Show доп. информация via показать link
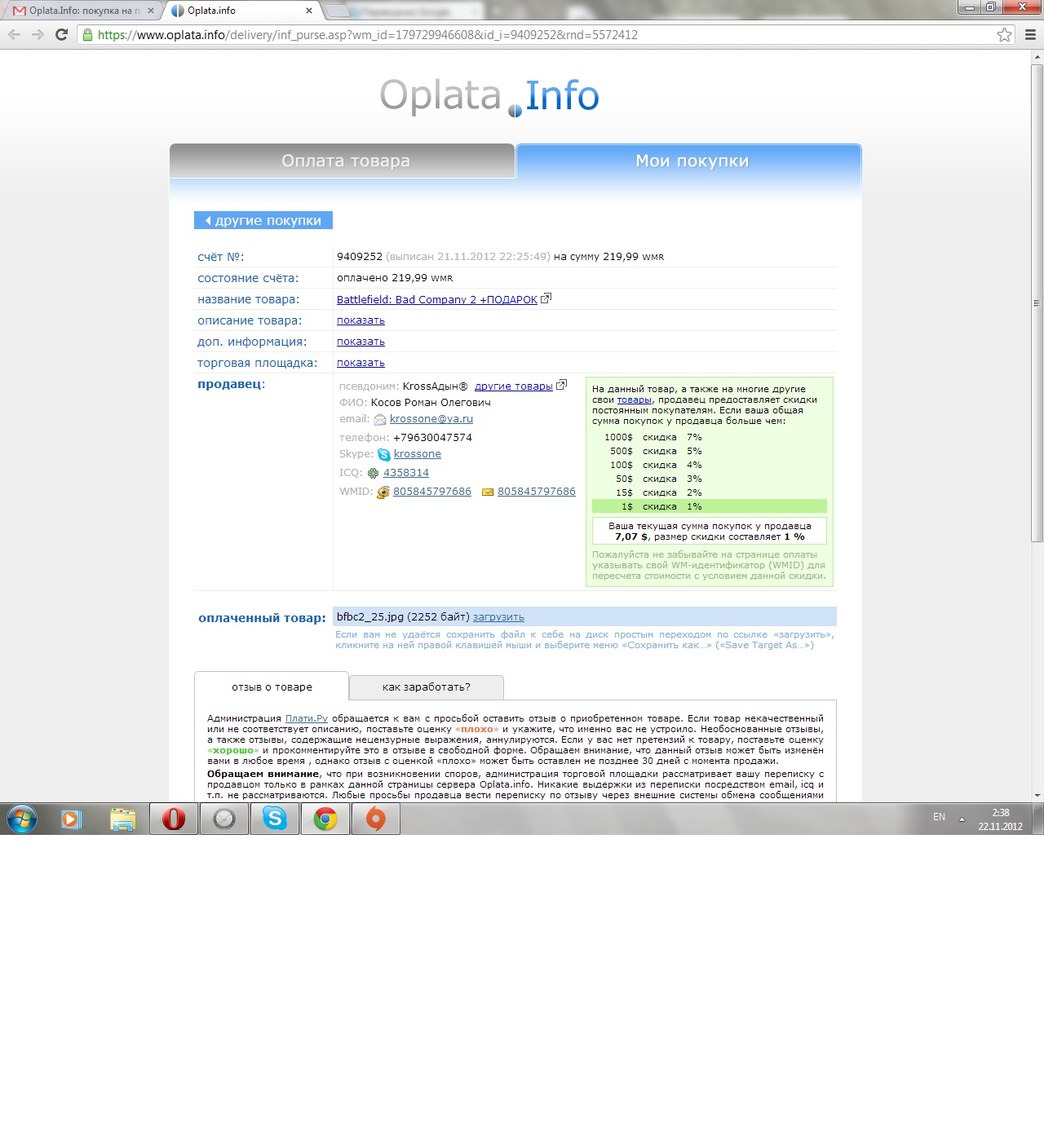Screen dimensions: 1044x1148 (x=361, y=342)
